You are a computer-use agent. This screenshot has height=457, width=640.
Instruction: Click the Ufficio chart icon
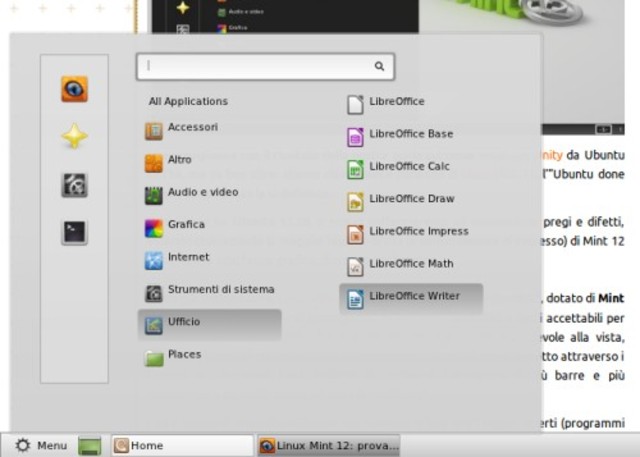(154, 326)
